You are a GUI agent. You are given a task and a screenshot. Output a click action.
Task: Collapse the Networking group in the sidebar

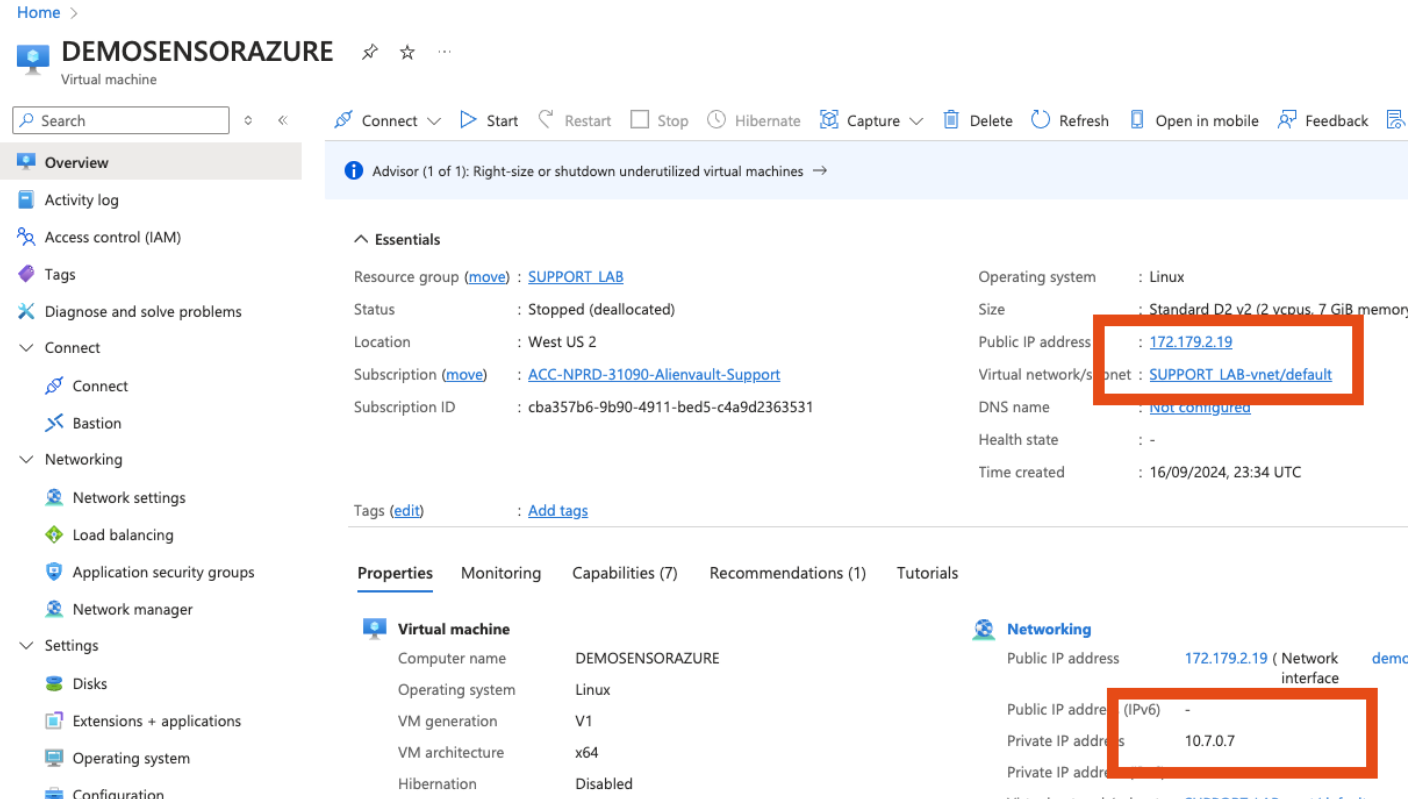(x=26, y=460)
